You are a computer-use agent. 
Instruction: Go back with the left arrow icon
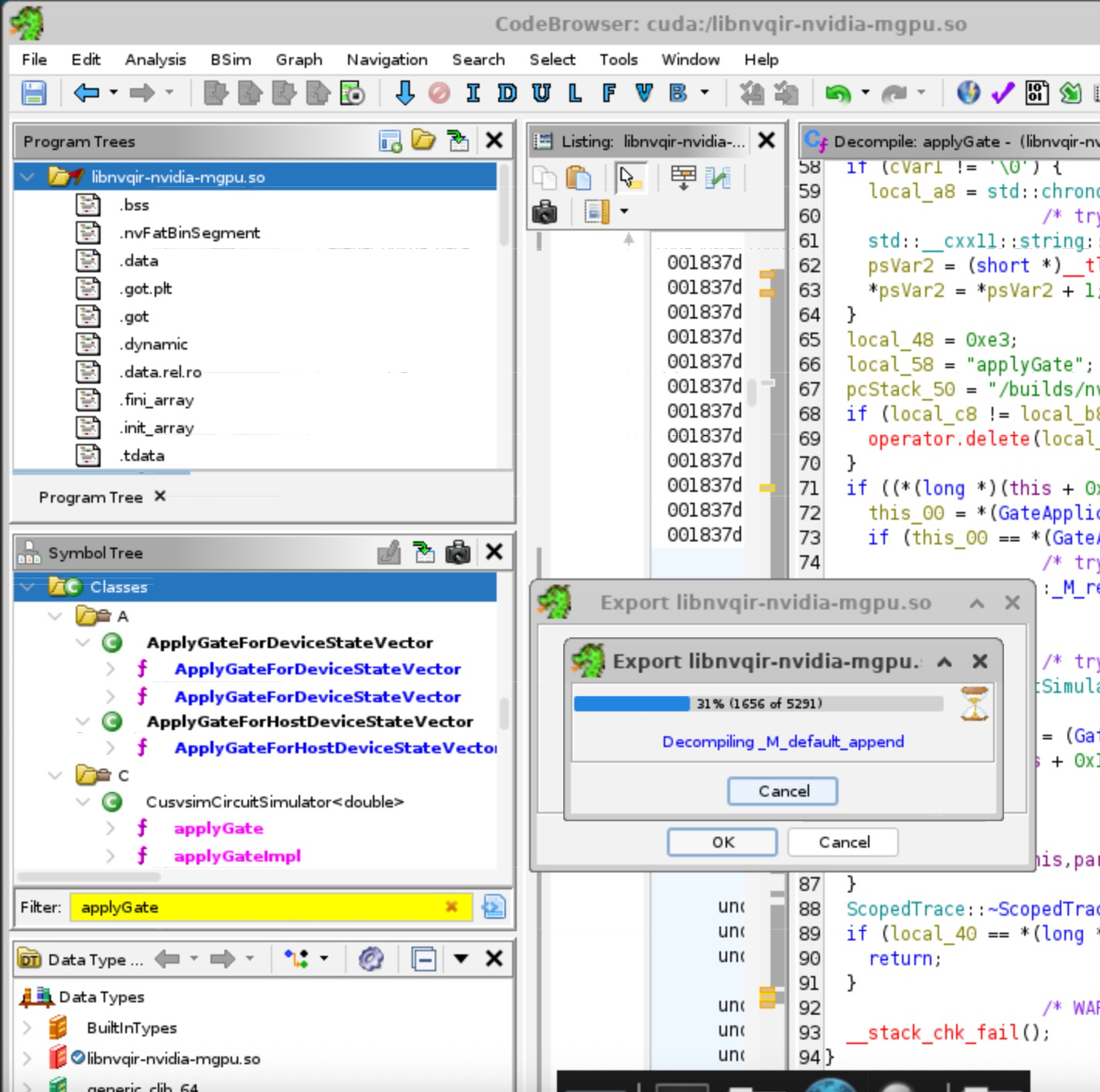[x=86, y=94]
